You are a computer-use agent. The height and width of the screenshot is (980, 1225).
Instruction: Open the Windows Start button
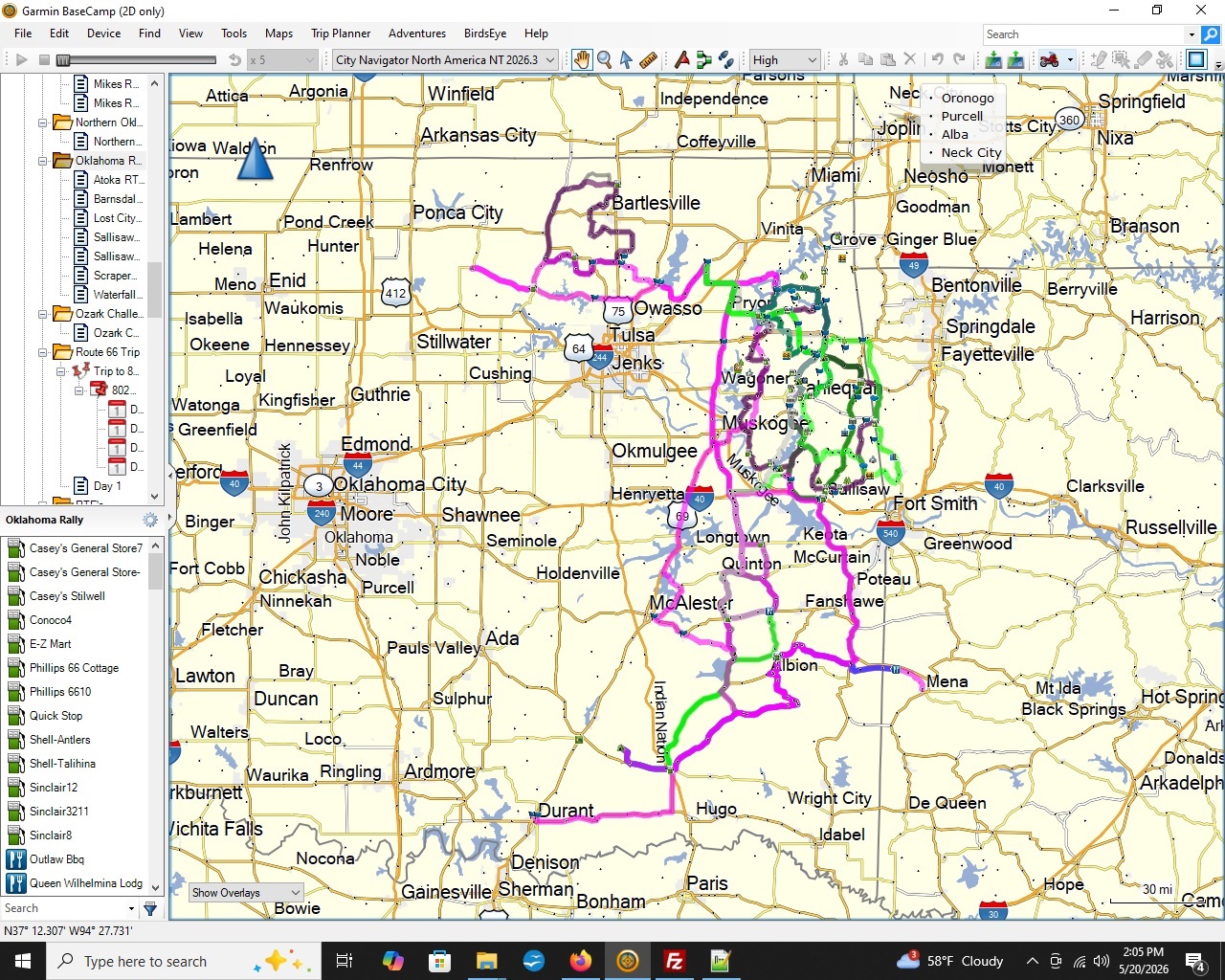point(23,961)
